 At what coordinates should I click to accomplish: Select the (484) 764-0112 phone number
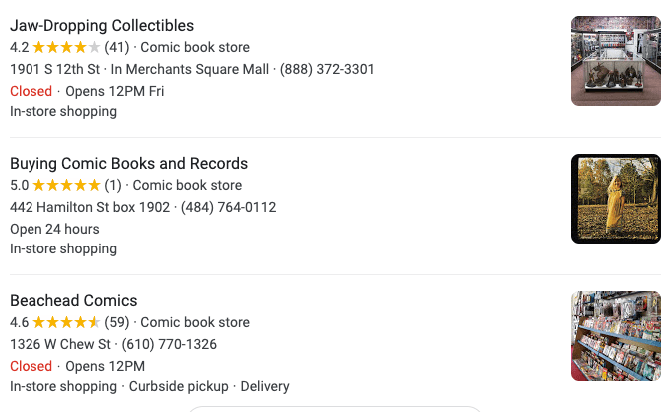228,207
